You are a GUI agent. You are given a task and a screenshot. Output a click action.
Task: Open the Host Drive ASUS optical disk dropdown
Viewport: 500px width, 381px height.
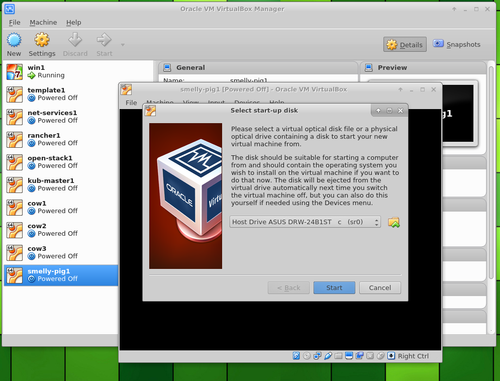pyautogui.click(x=305, y=222)
